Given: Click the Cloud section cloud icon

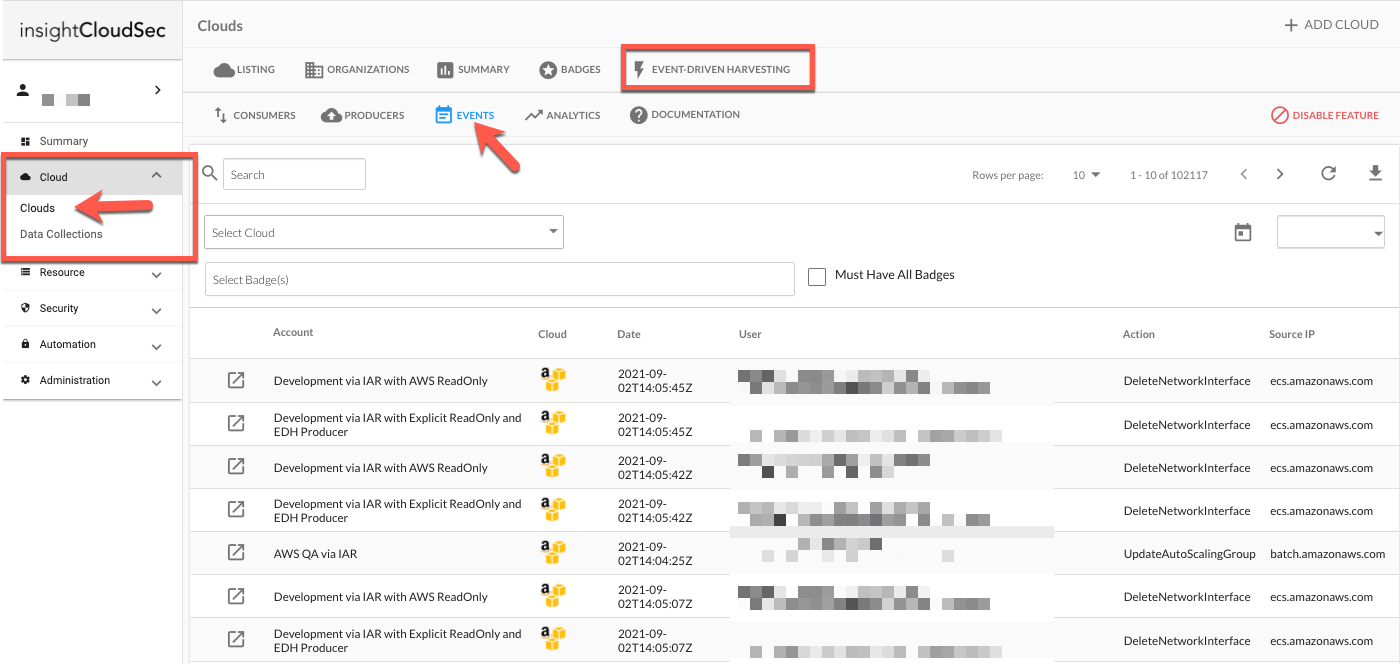Looking at the screenshot, I should [25, 177].
